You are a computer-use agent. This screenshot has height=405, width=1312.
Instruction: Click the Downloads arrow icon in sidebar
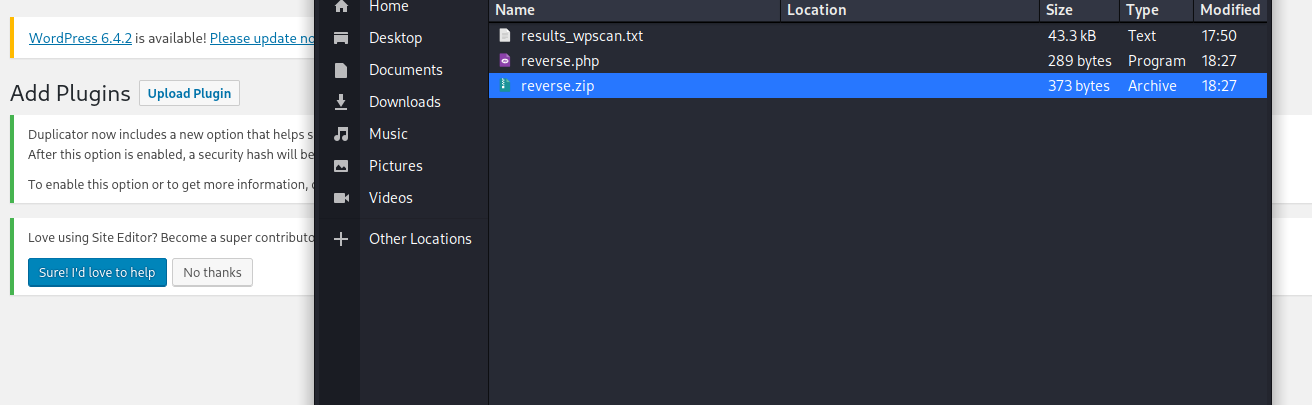341,102
